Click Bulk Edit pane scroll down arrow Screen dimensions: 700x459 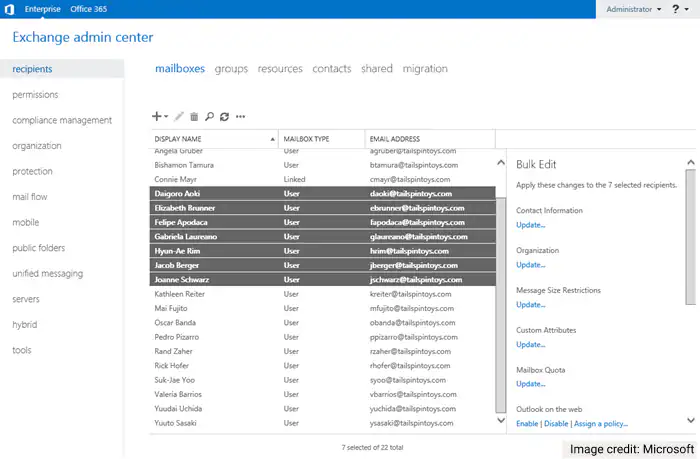coord(691,420)
